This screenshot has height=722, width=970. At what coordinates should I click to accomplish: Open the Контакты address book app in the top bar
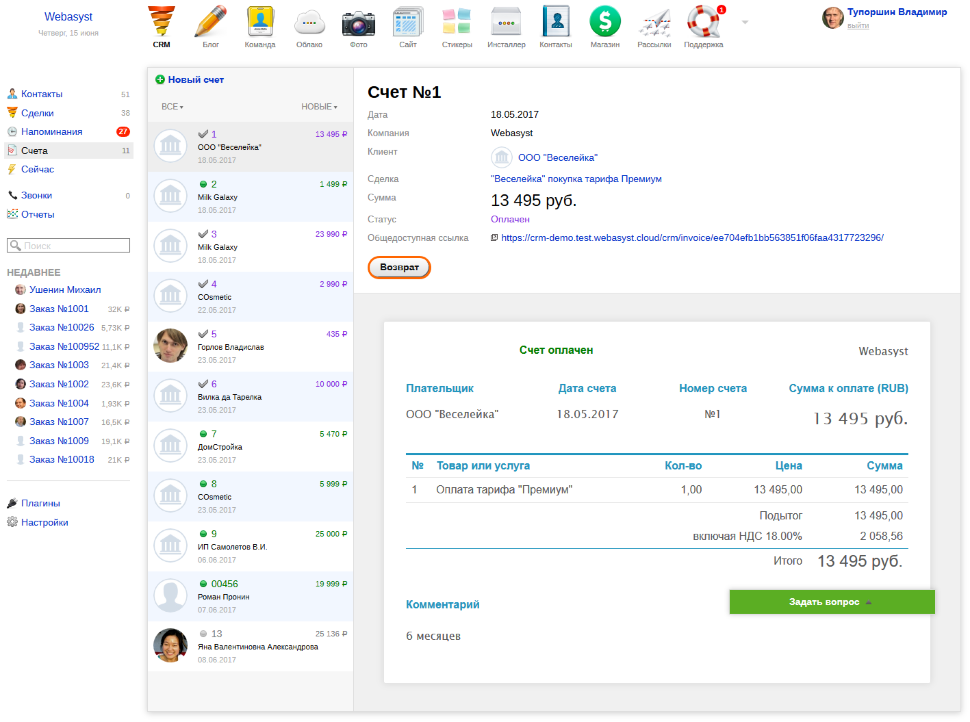(x=556, y=27)
